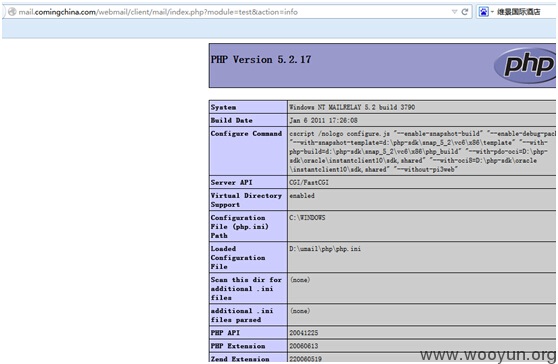The image size is (558, 364).
Task: Select the enabled value cell
Action: pos(302,196)
